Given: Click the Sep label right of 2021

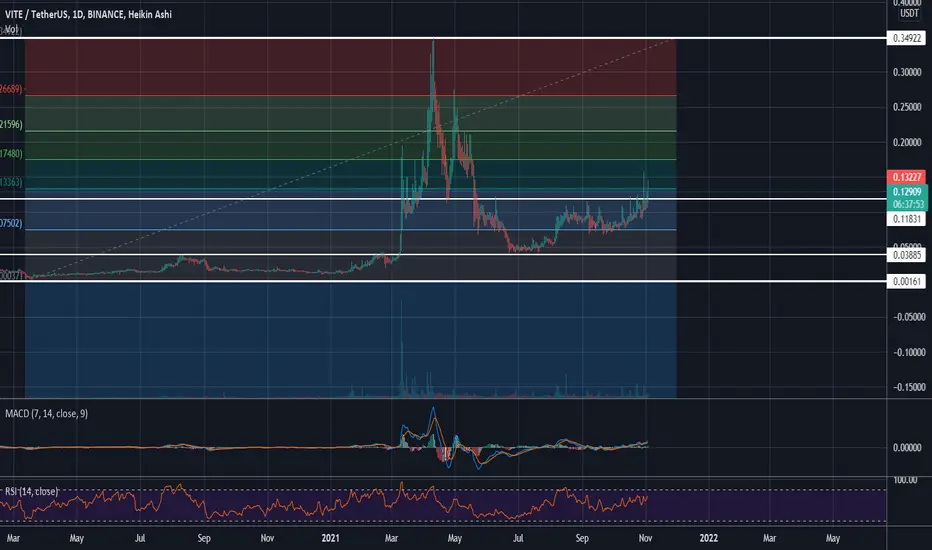Looking at the screenshot, I should (x=582, y=538).
